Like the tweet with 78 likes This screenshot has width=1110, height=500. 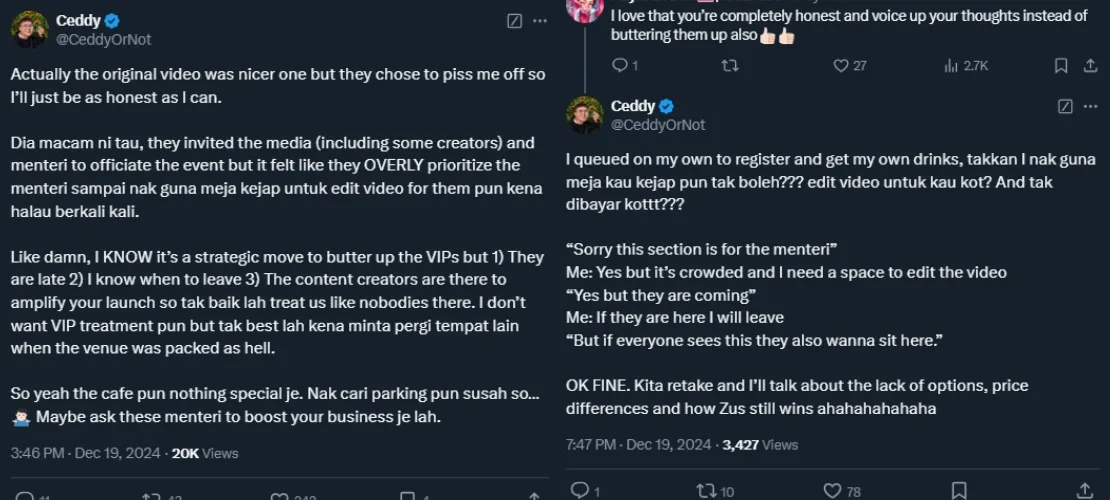click(832, 490)
